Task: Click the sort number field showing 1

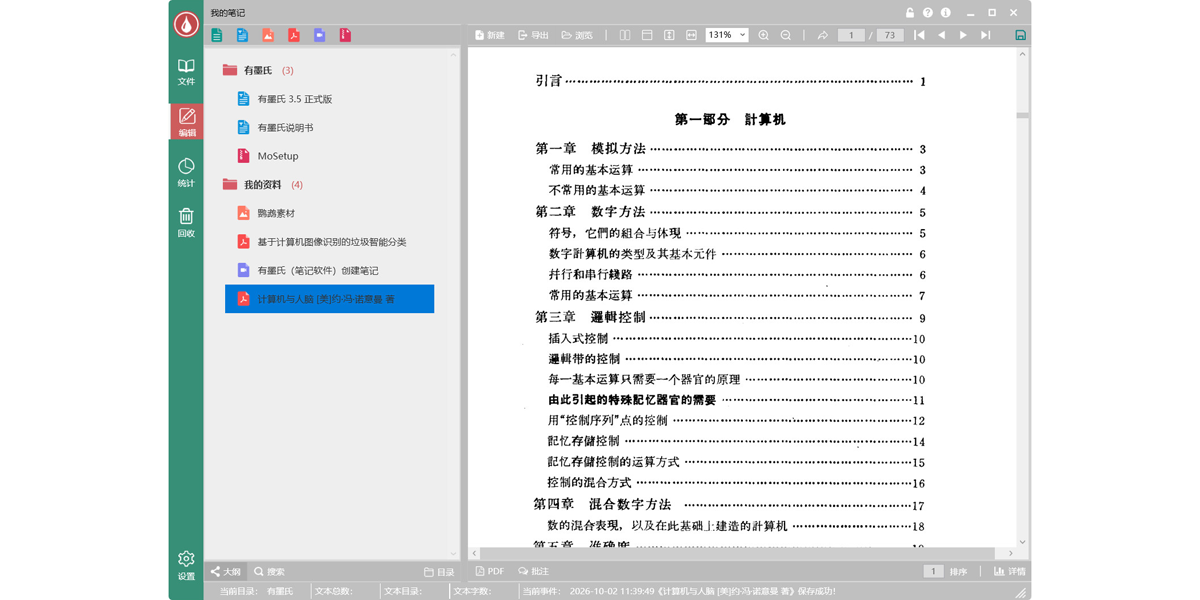Action: click(x=933, y=572)
